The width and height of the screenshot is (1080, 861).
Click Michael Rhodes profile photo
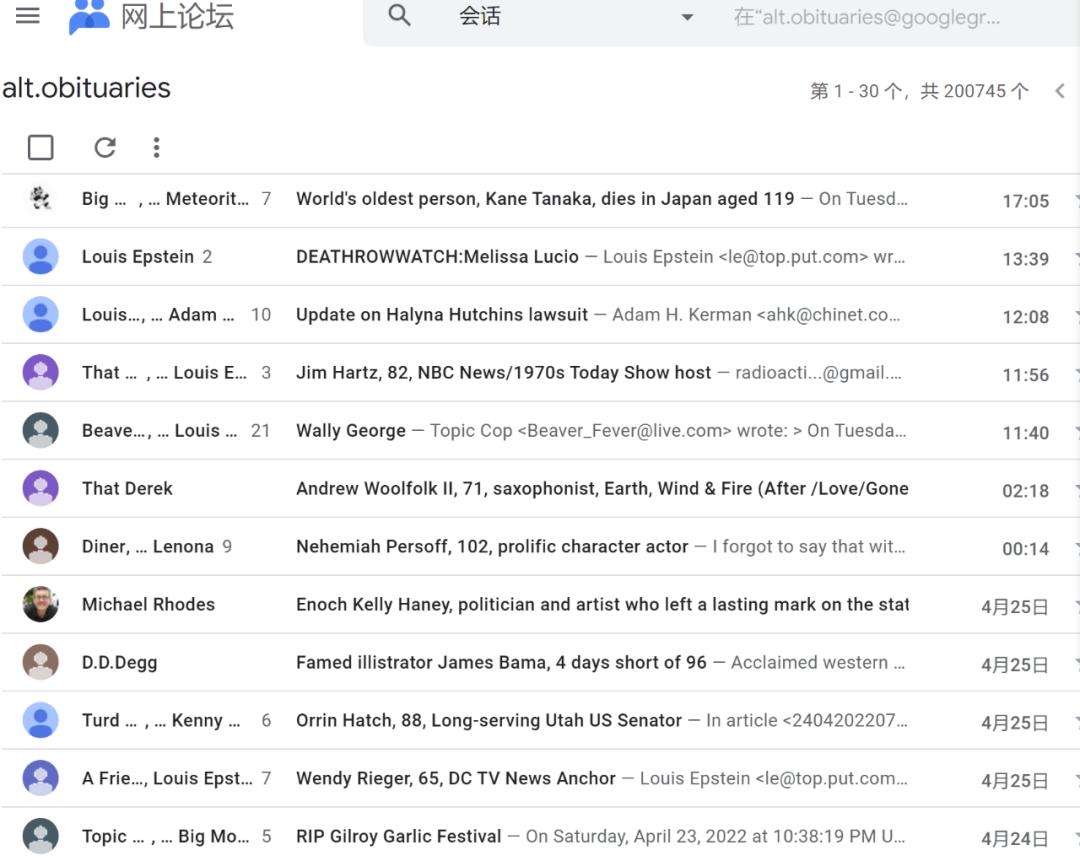point(41,604)
